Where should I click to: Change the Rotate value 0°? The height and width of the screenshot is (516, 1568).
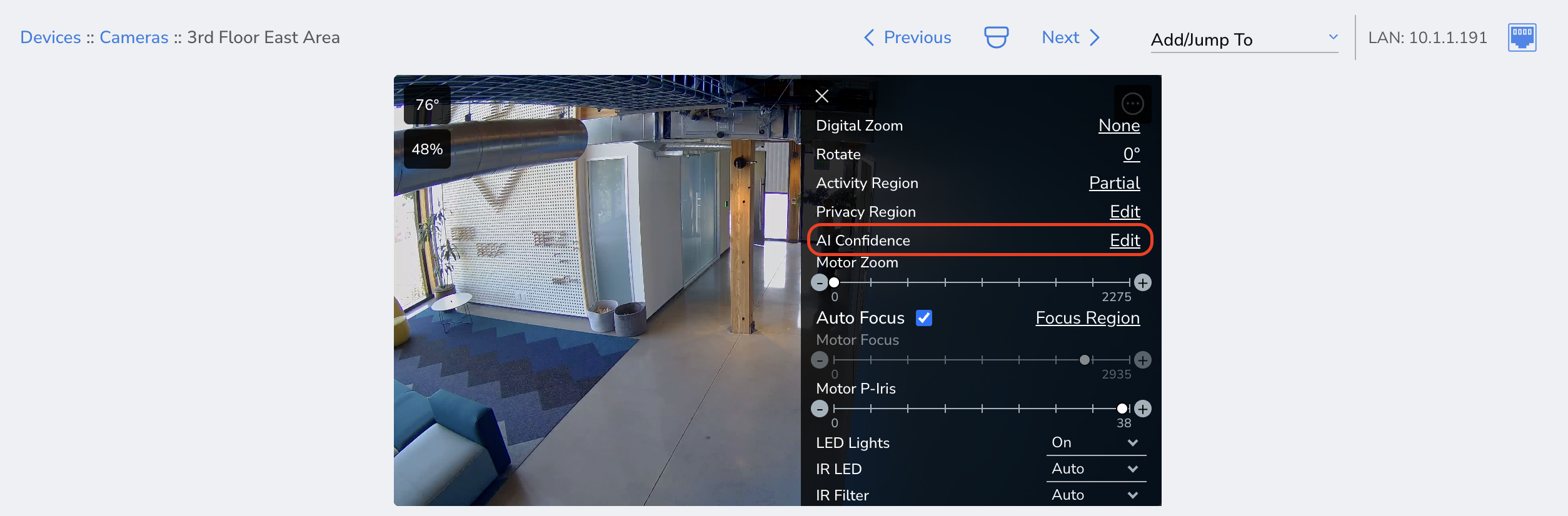pos(1132,154)
